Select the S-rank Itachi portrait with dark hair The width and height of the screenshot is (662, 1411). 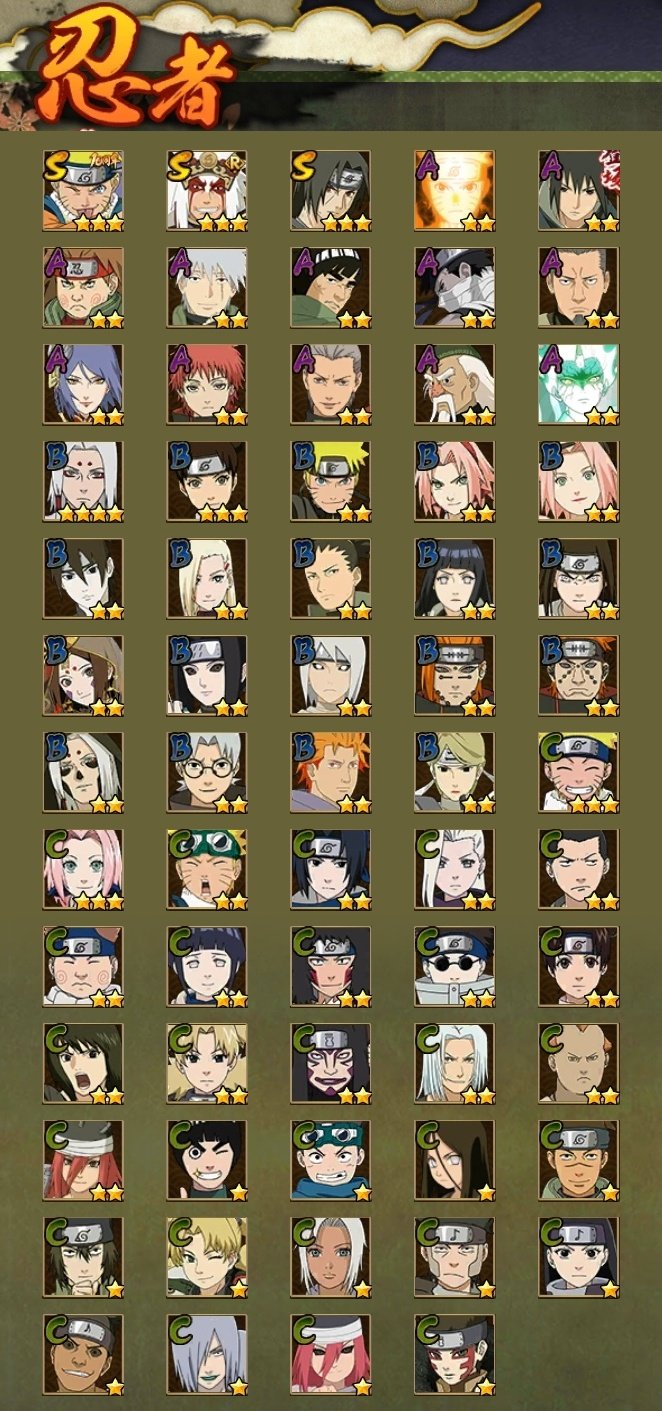point(331,190)
